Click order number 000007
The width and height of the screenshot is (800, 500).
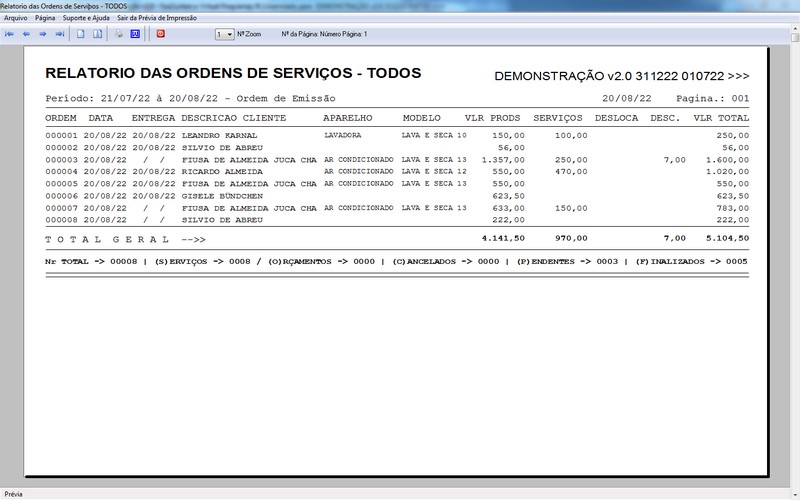click(x=61, y=209)
